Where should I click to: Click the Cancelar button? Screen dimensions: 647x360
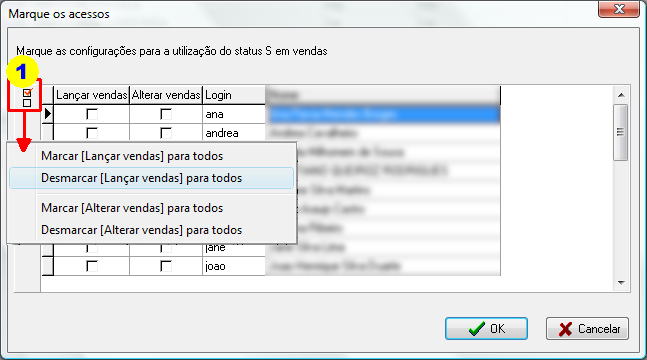587,329
